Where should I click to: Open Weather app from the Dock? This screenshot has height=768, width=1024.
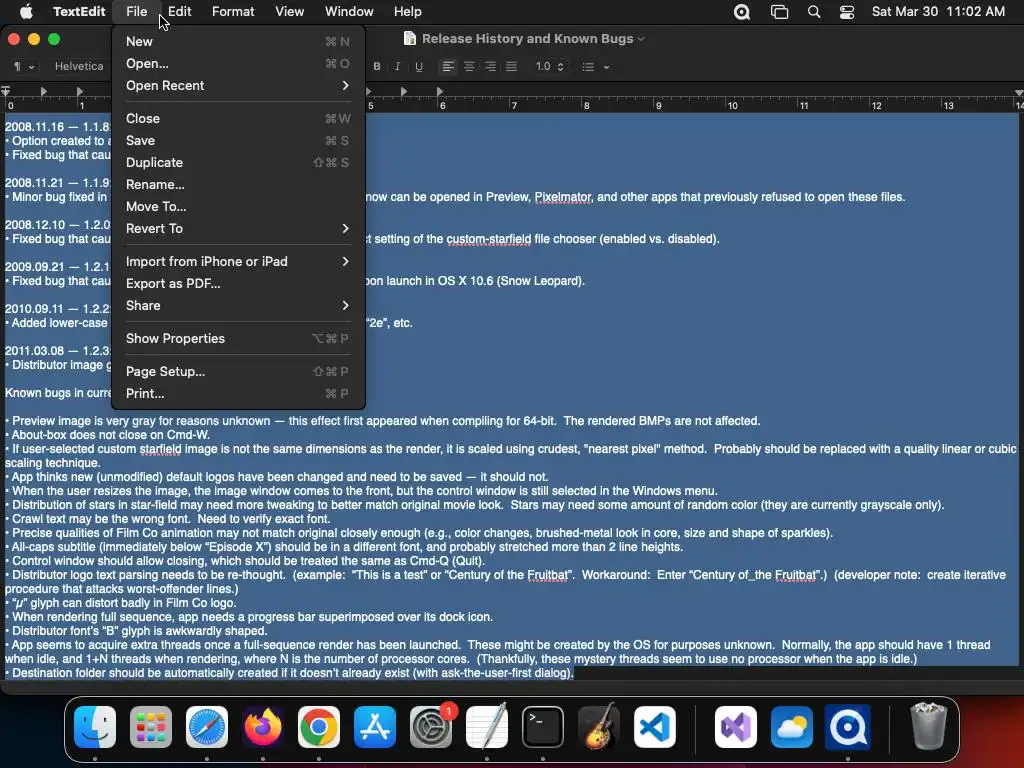pos(792,727)
